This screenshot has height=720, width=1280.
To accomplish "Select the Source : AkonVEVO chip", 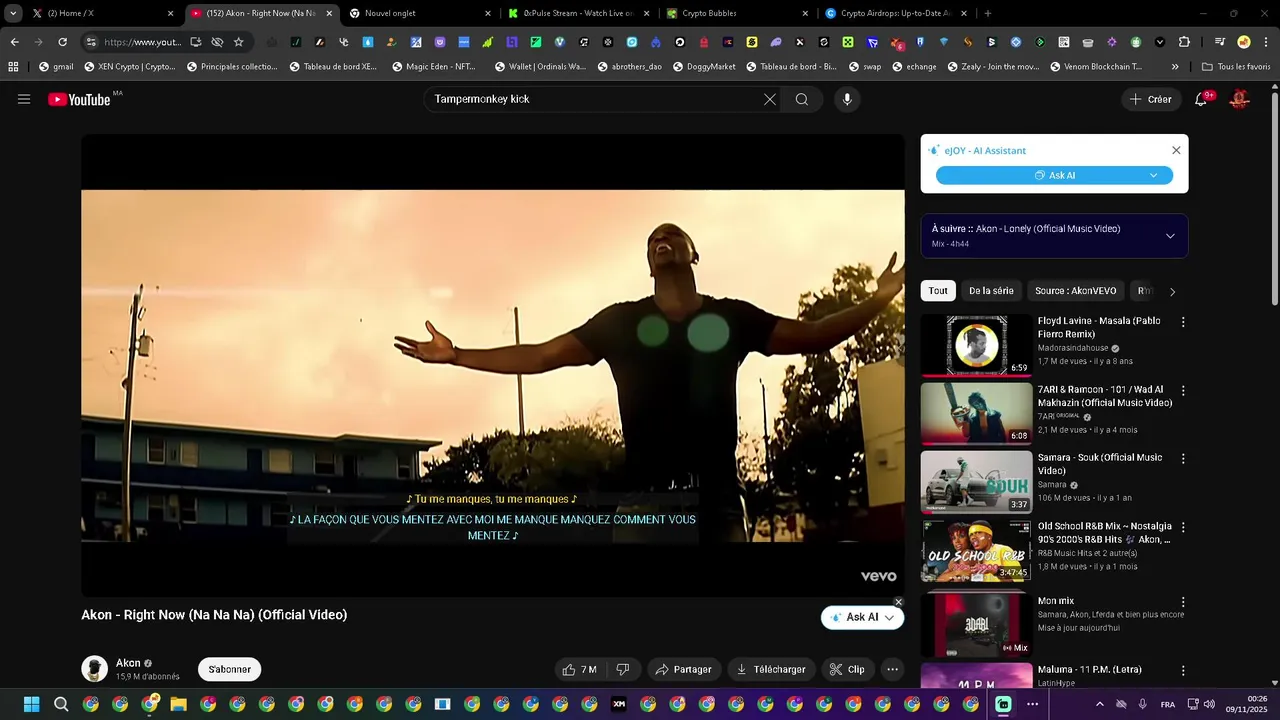I will (x=1076, y=291).
